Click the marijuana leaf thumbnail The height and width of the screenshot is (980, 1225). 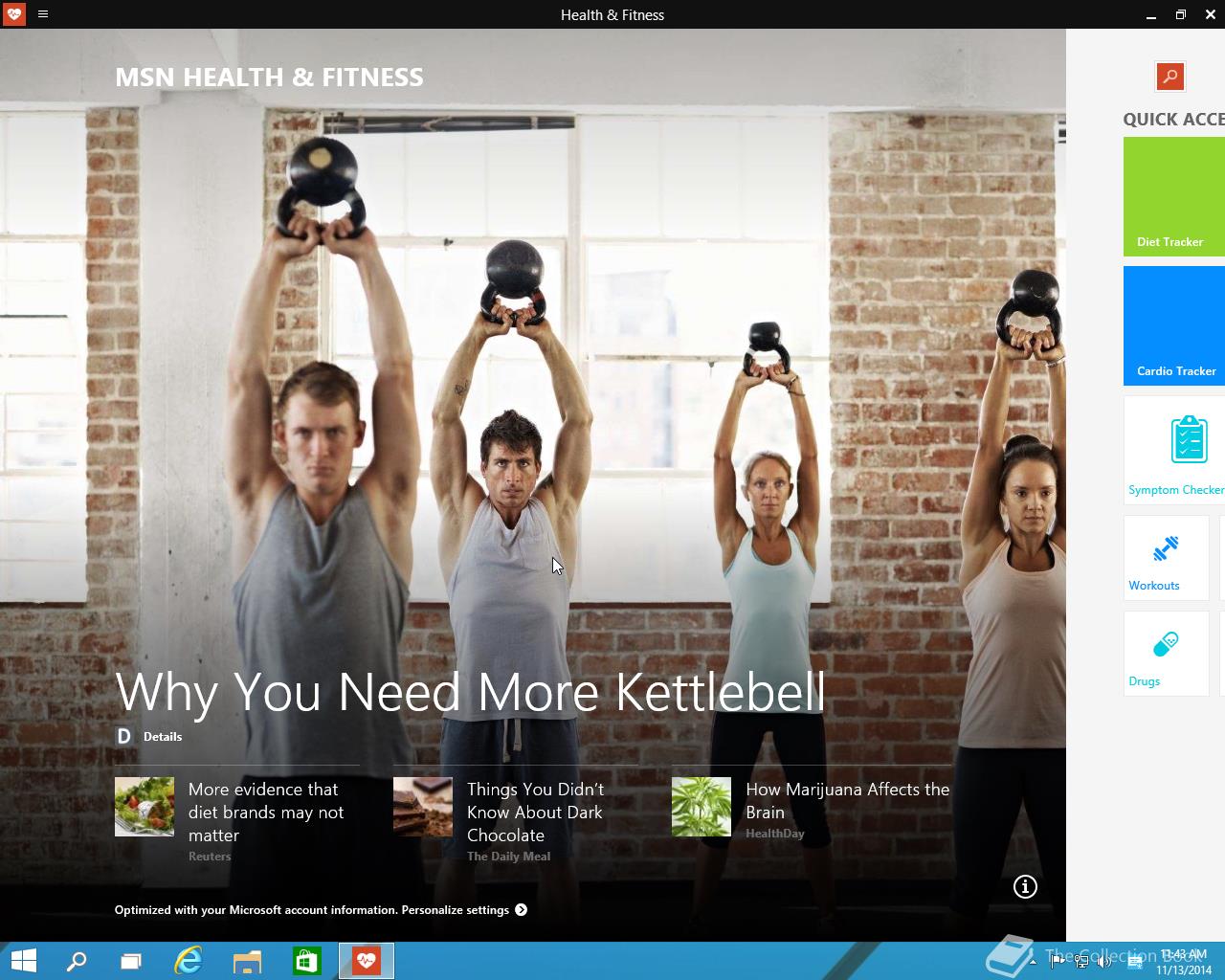702,807
